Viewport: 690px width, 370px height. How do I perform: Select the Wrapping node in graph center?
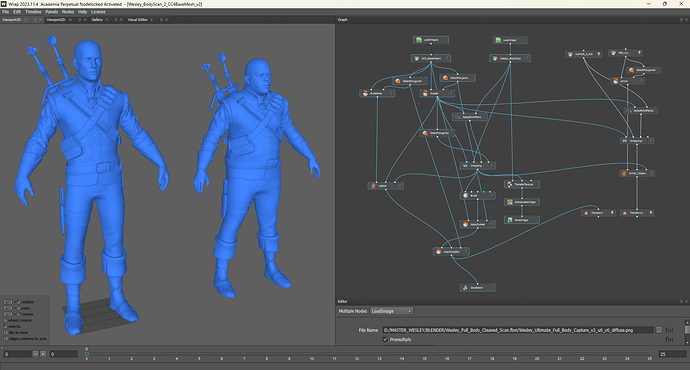coord(477,166)
